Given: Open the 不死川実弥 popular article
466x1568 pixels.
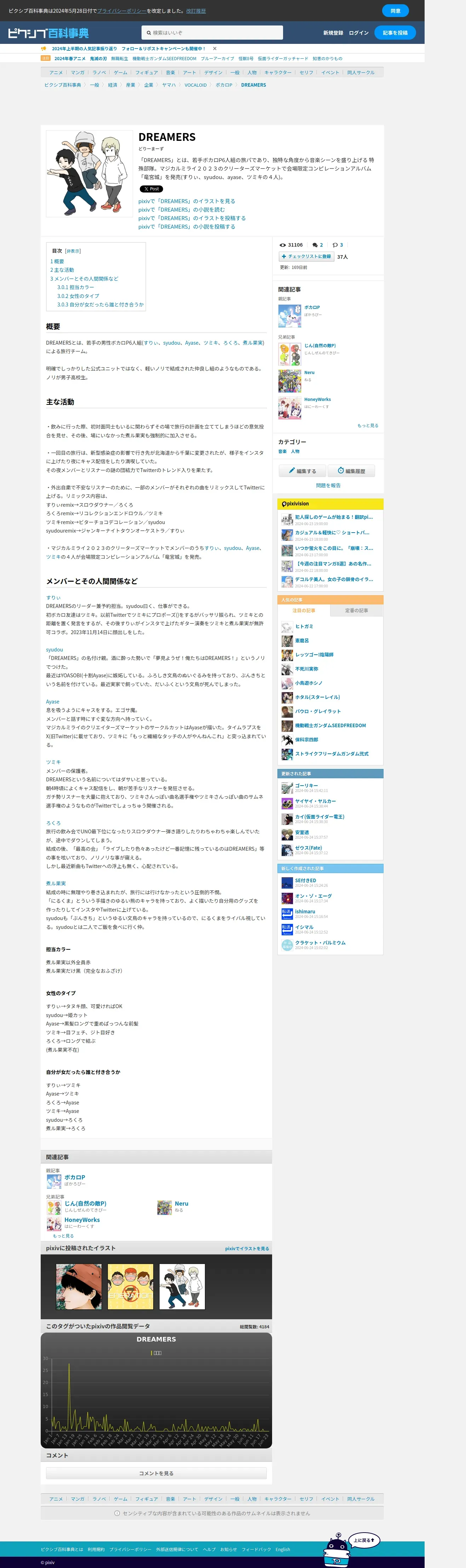Looking at the screenshot, I should 307,669.
